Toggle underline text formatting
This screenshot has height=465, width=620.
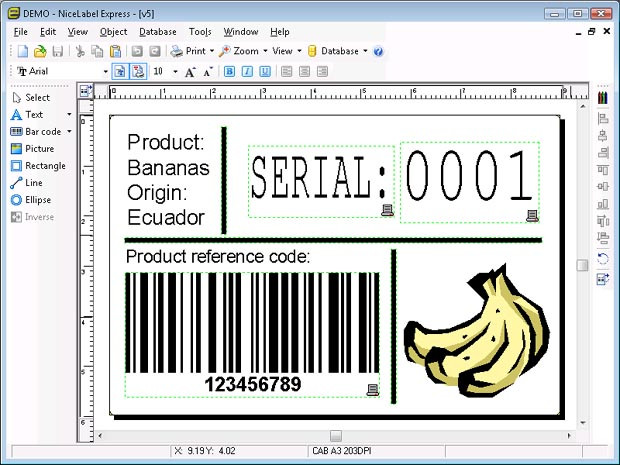pos(265,72)
